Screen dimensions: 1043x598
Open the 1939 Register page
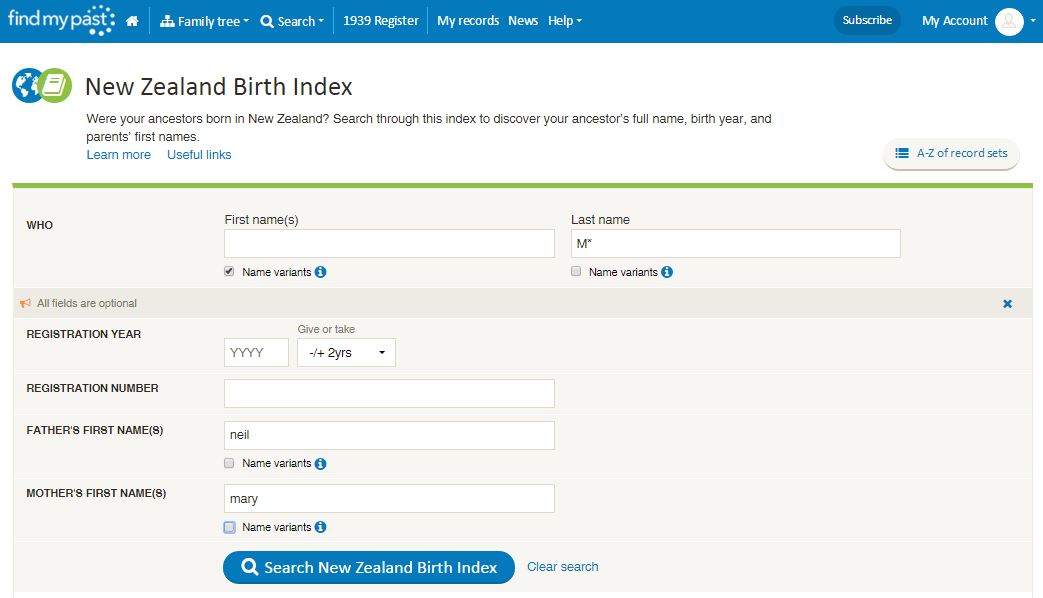(x=381, y=21)
